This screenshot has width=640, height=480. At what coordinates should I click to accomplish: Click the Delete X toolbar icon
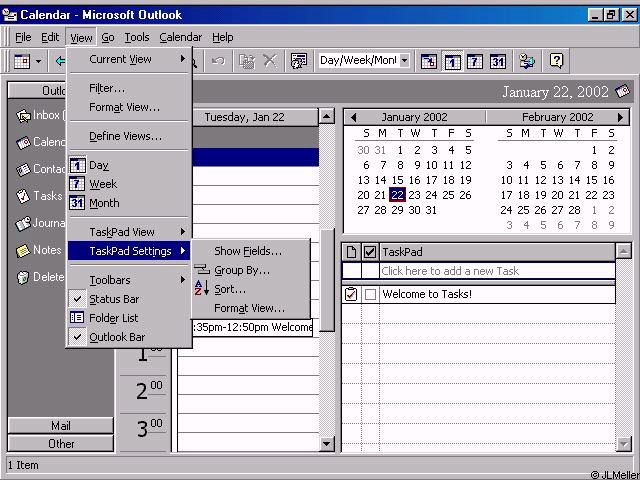tap(269, 61)
